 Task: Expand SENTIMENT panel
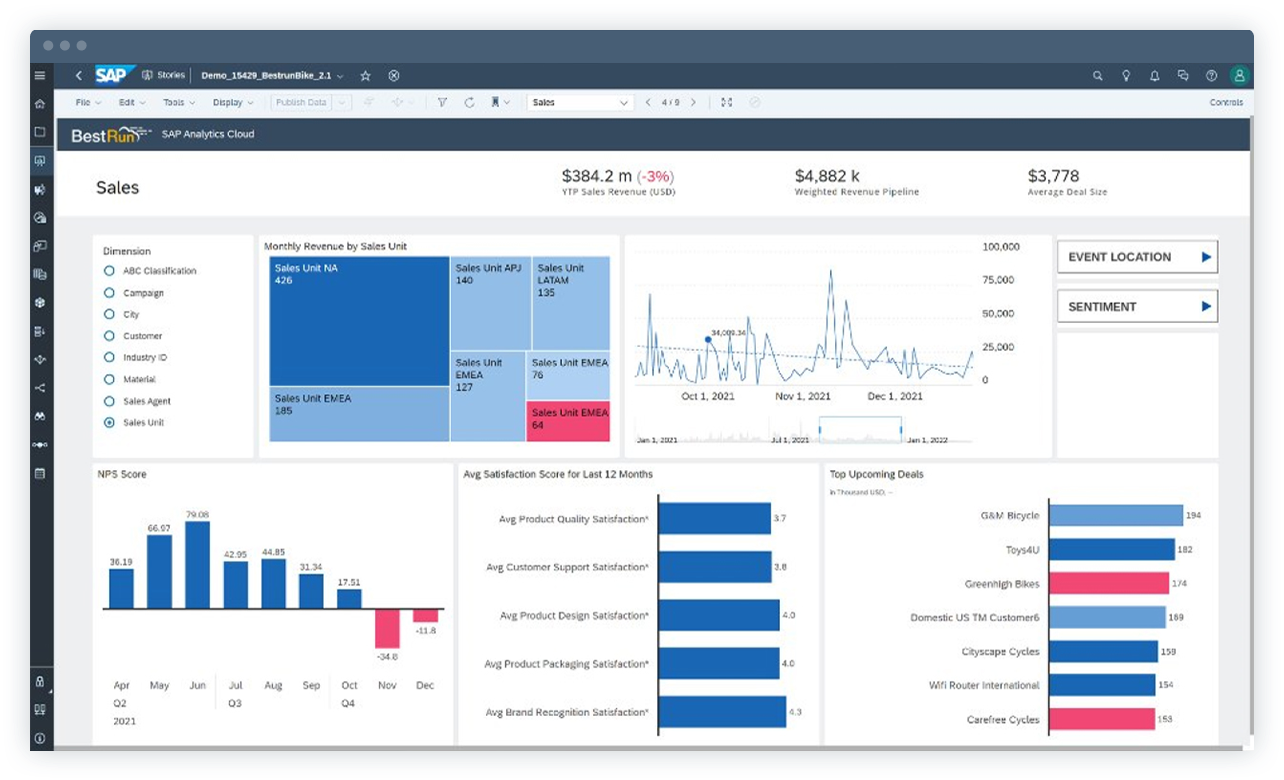coord(1137,307)
